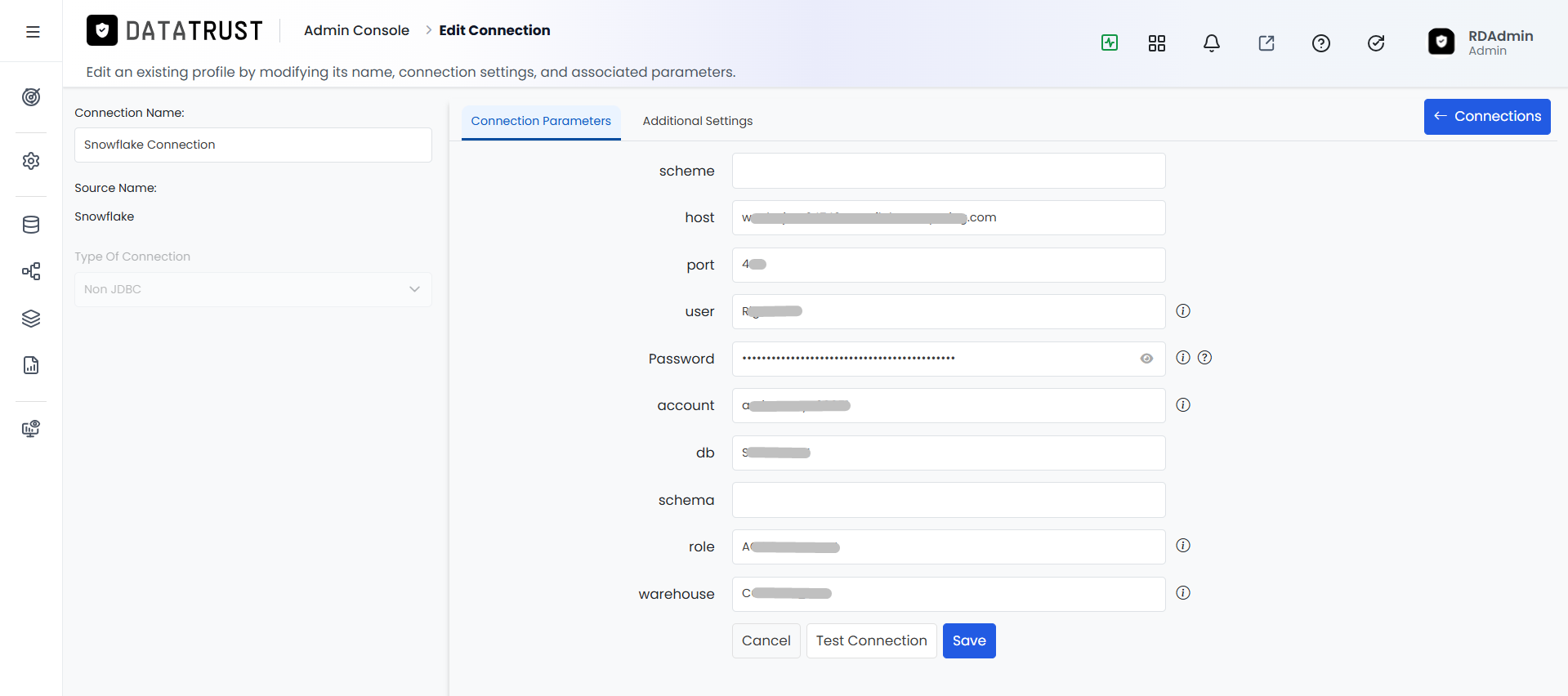This screenshot has width=1568, height=696.
Task: Open the notifications bell
Action: click(x=1212, y=43)
